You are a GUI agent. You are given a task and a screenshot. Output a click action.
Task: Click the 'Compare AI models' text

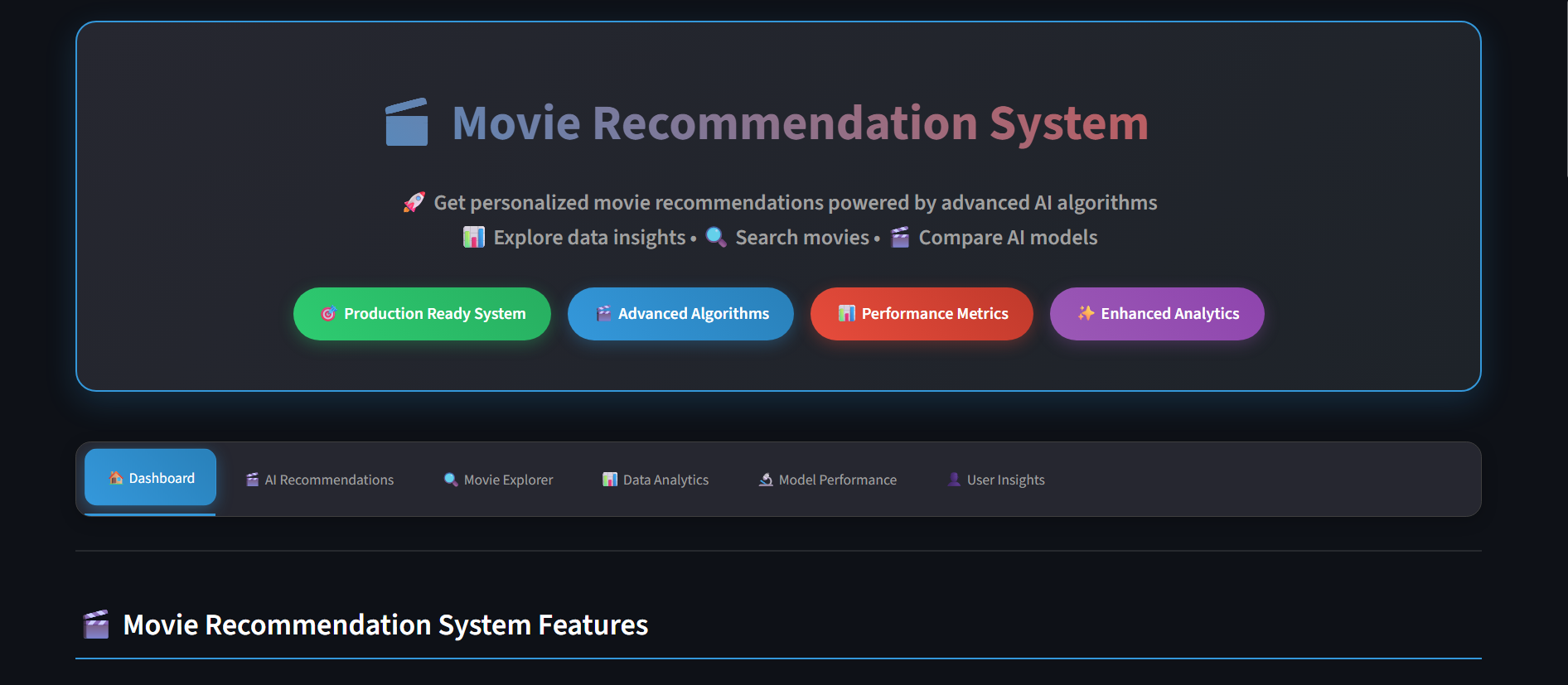[1008, 238]
